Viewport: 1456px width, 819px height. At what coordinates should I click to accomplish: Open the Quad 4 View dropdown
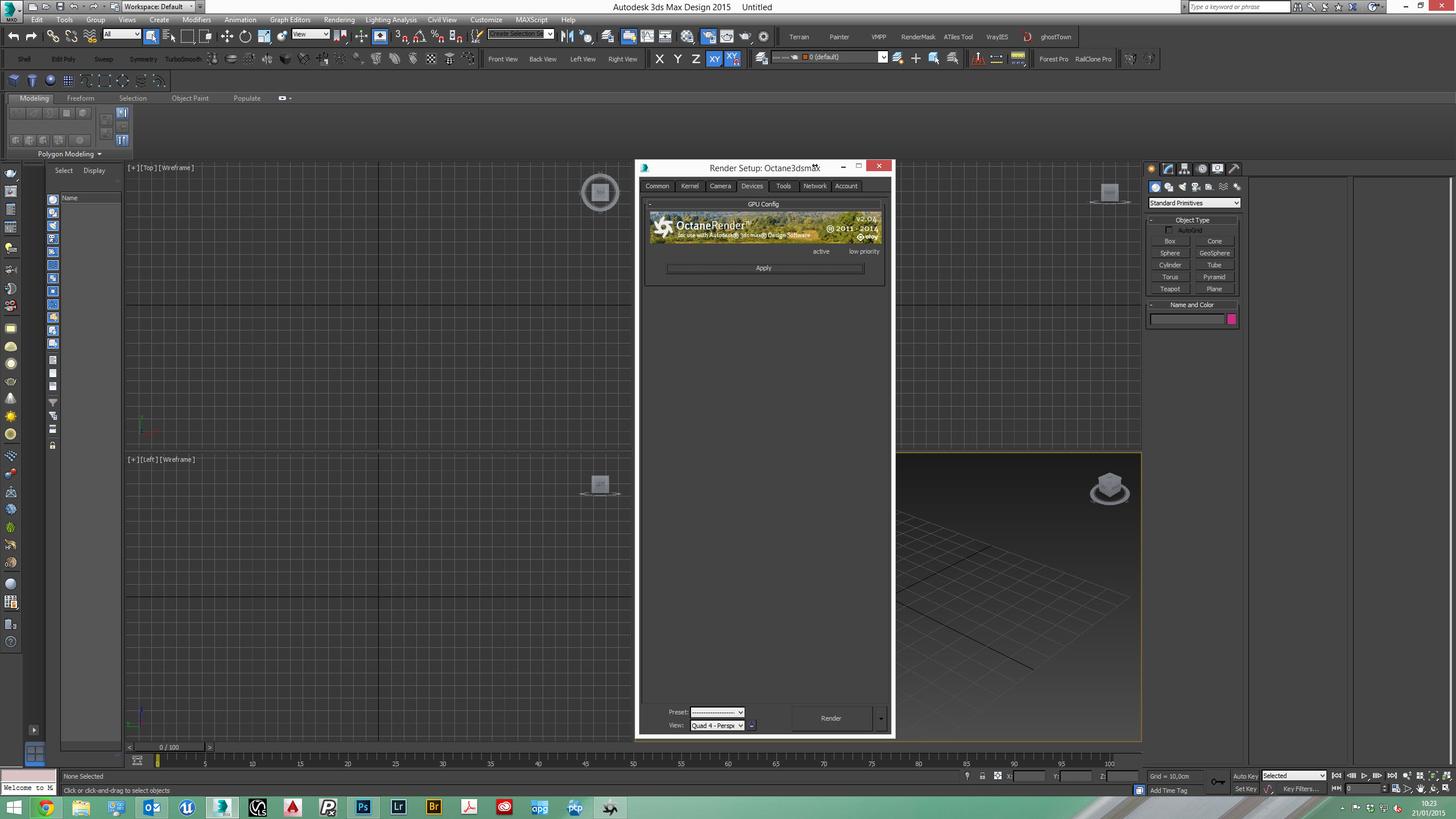click(717, 725)
